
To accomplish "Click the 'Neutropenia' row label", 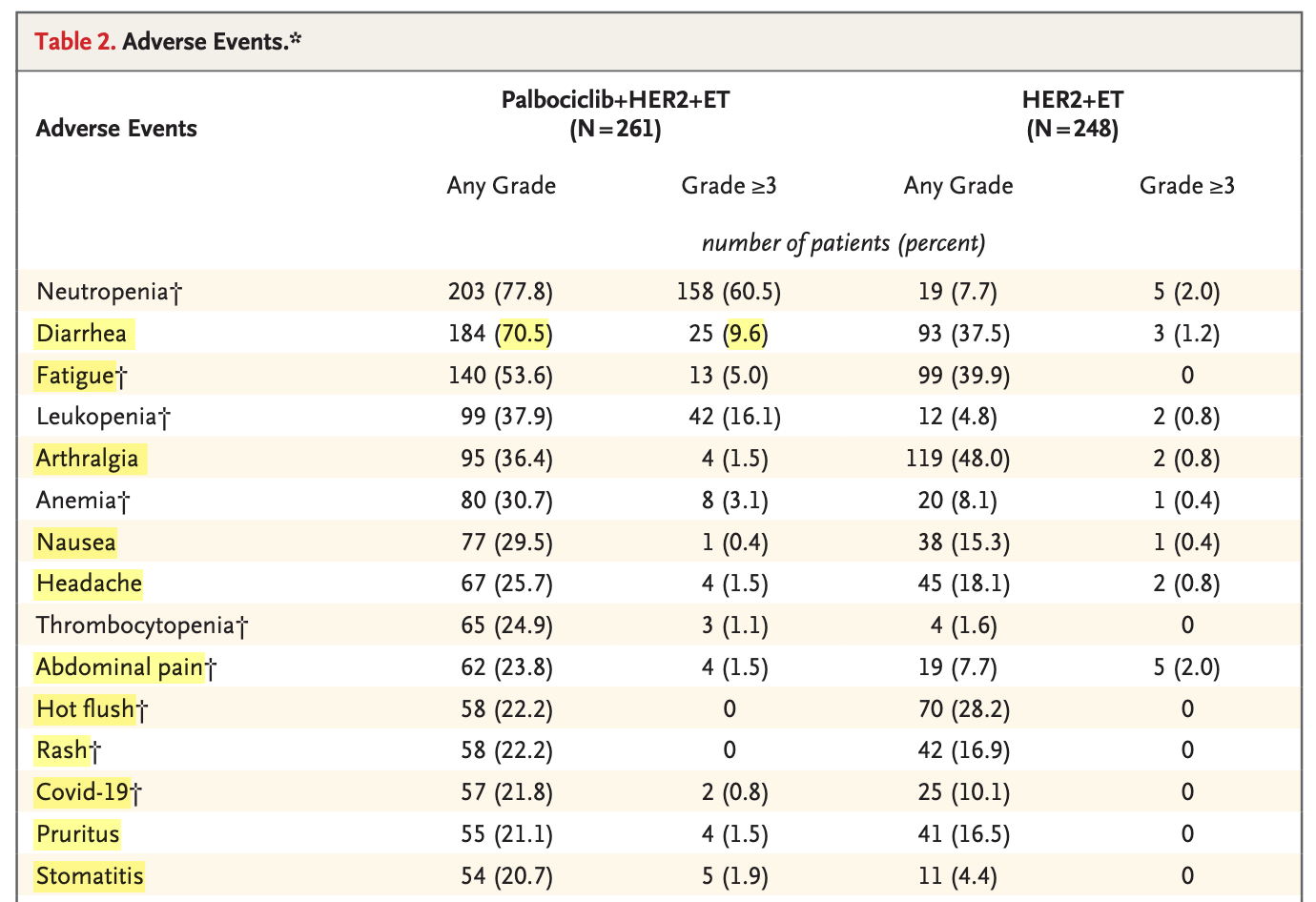I will coord(109,292).
